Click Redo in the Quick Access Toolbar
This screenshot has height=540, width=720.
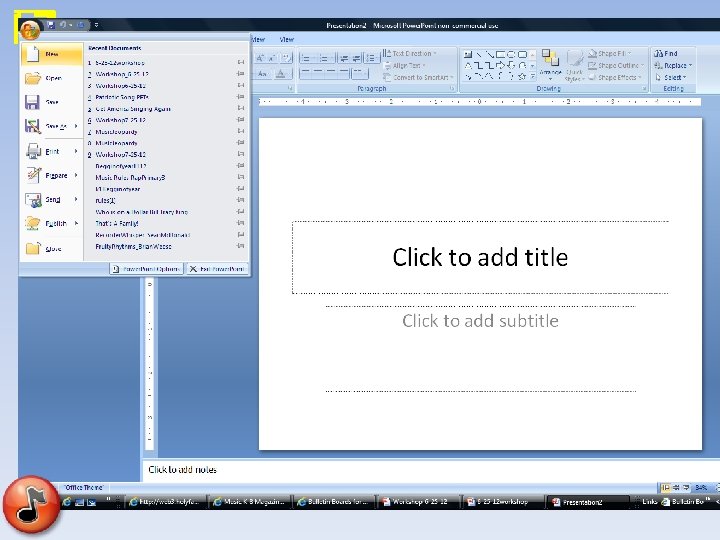80,25
